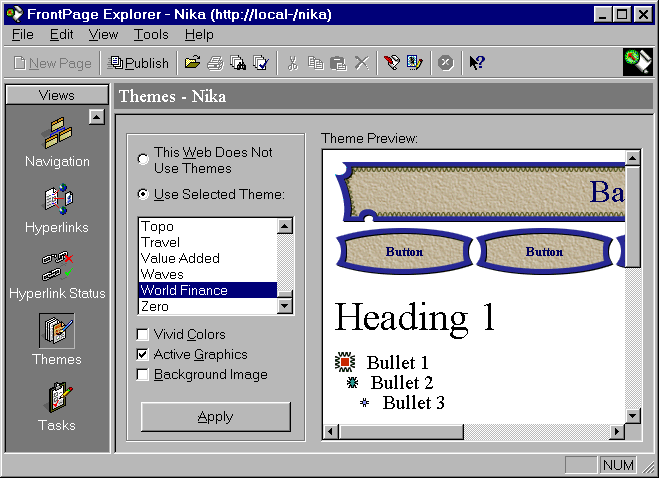Viewport: 659px width, 478px height.
Task: Open the Tasks view
Action: [57, 406]
